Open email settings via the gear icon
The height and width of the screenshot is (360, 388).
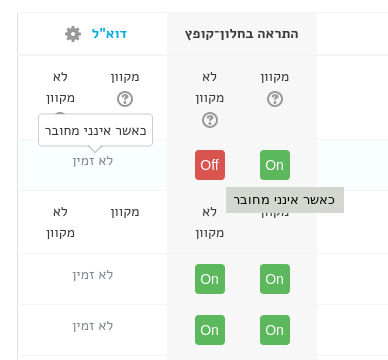click(73, 34)
